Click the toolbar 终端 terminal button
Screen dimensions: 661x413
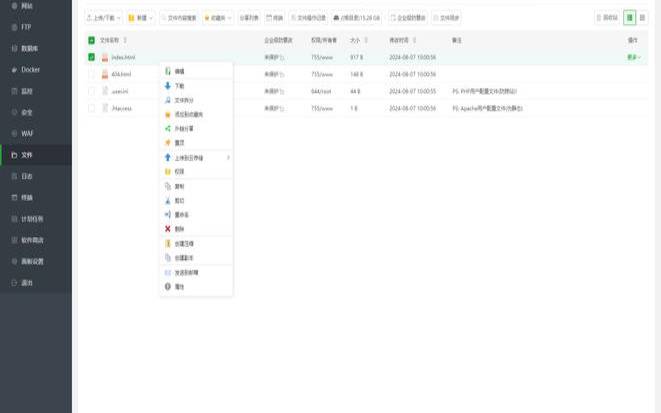pyautogui.click(x=274, y=18)
